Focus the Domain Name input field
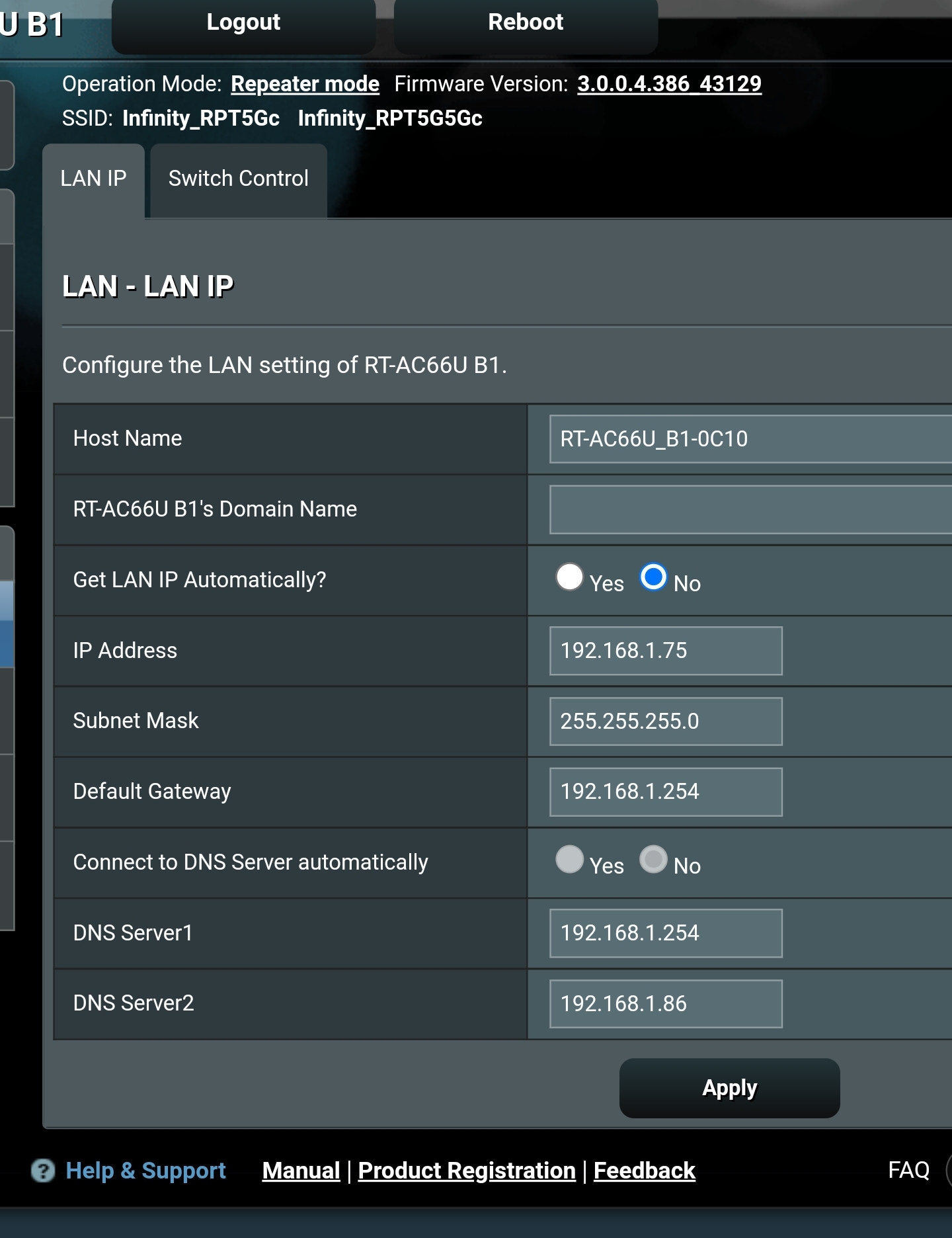 (750, 509)
